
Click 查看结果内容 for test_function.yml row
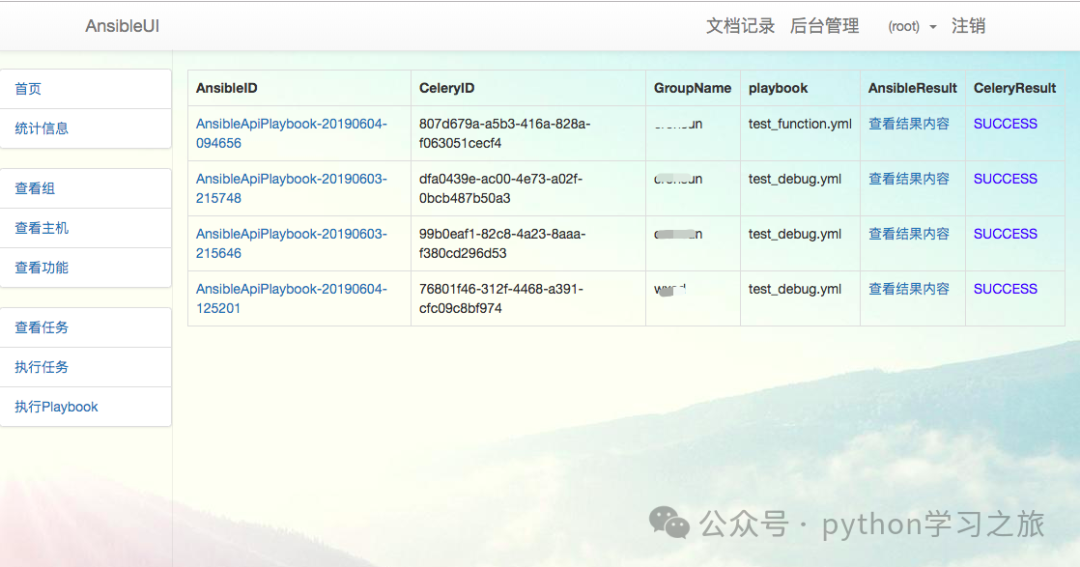click(908, 124)
